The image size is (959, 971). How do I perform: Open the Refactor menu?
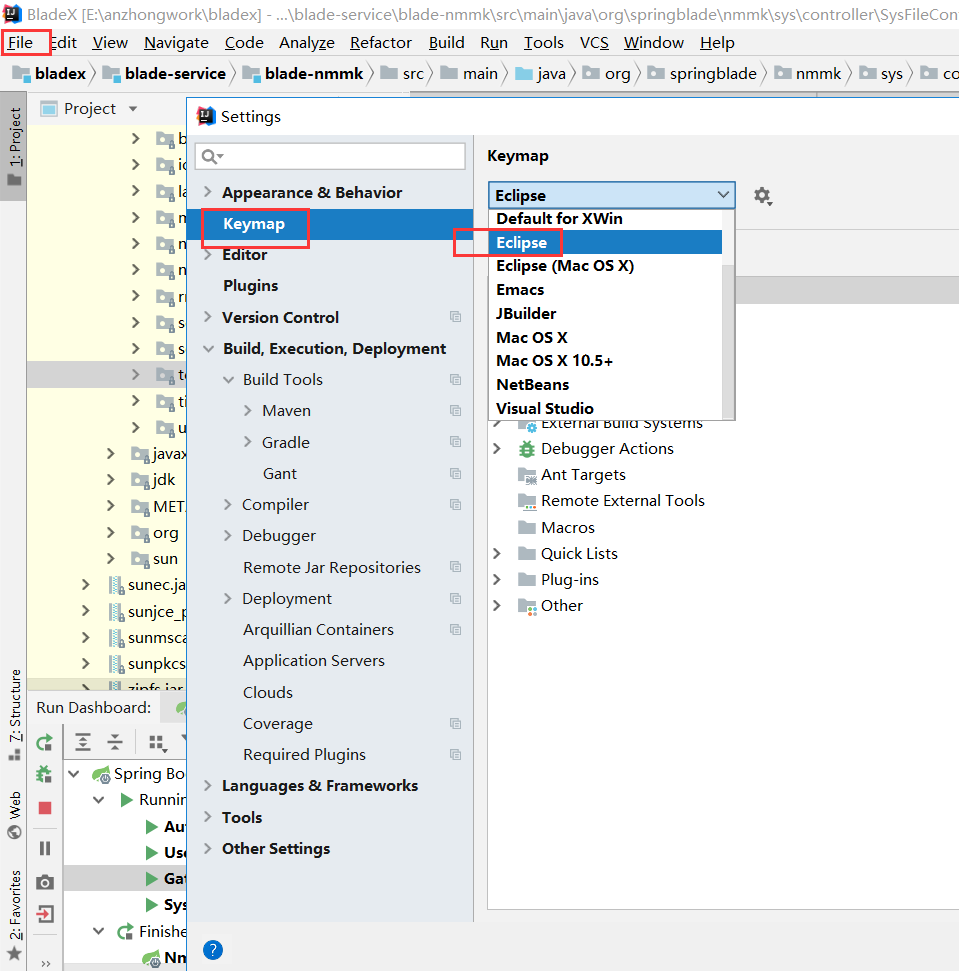point(380,42)
